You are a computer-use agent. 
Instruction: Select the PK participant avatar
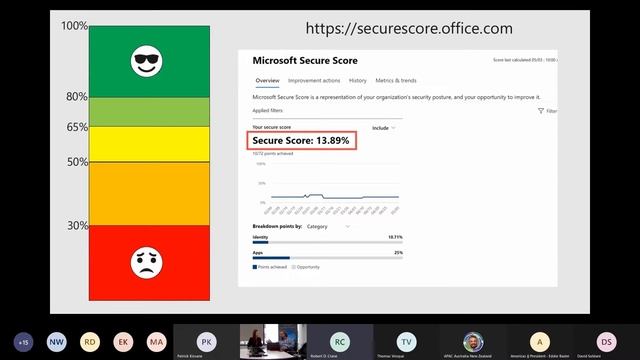(x=207, y=342)
